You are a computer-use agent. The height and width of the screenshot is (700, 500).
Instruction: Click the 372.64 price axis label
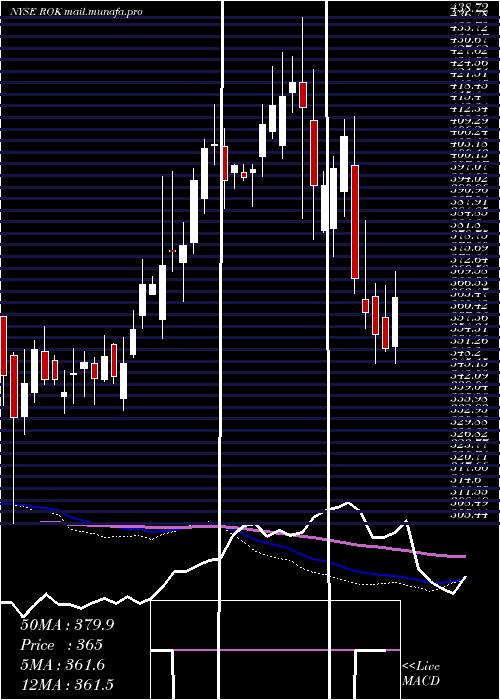pyautogui.click(x=469, y=260)
